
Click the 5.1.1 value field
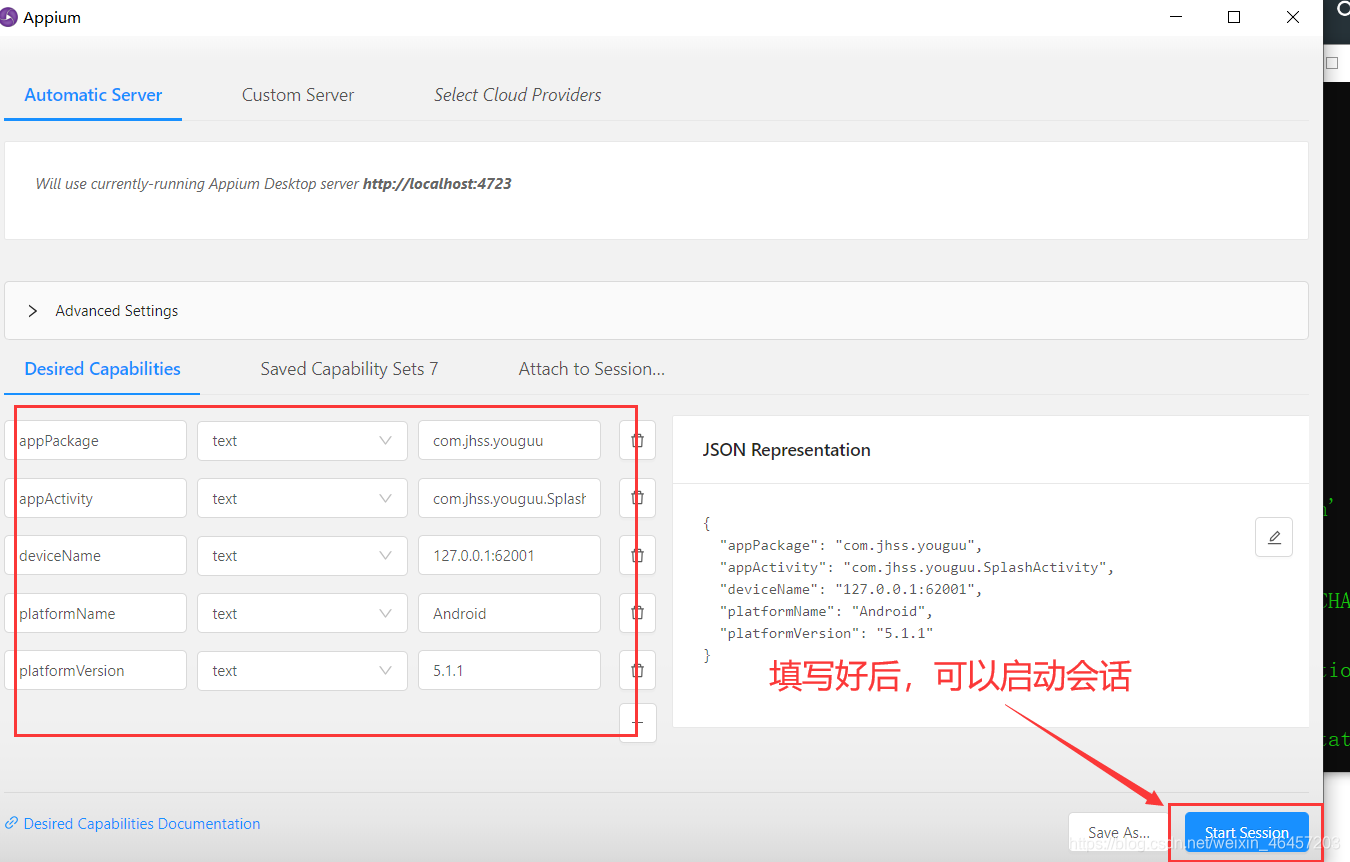(x=509, y=670)
